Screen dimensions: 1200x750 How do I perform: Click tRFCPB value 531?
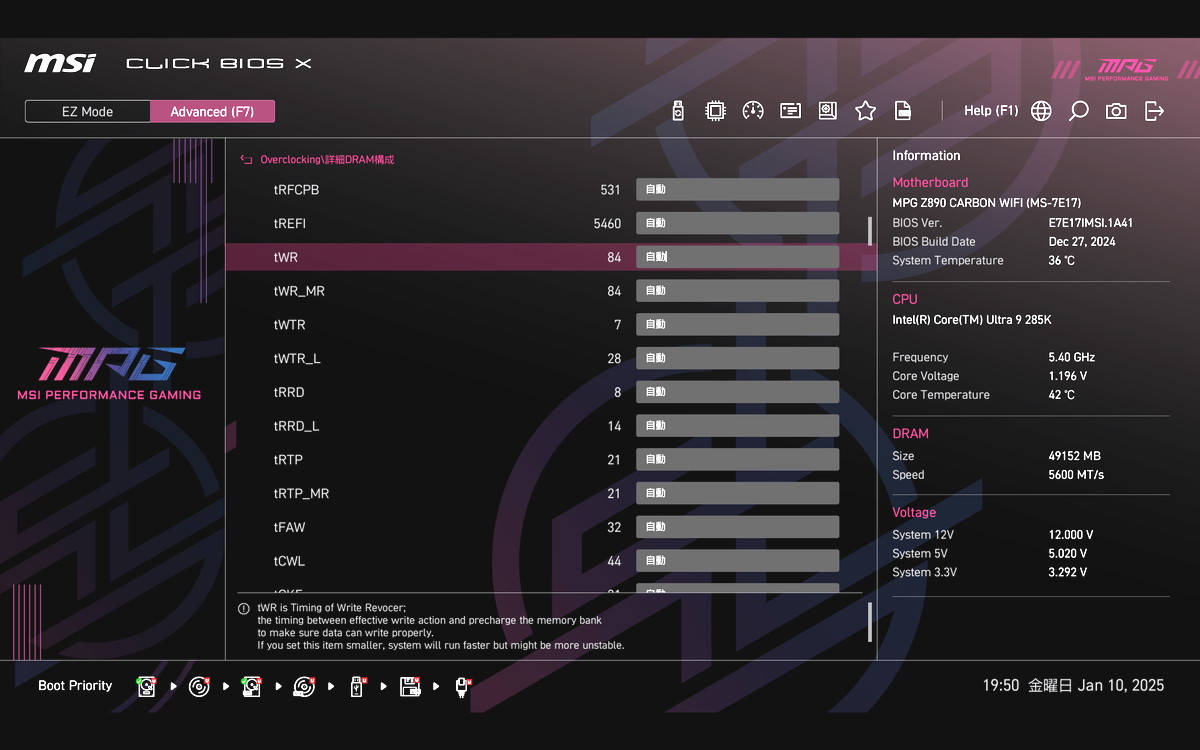611,190
